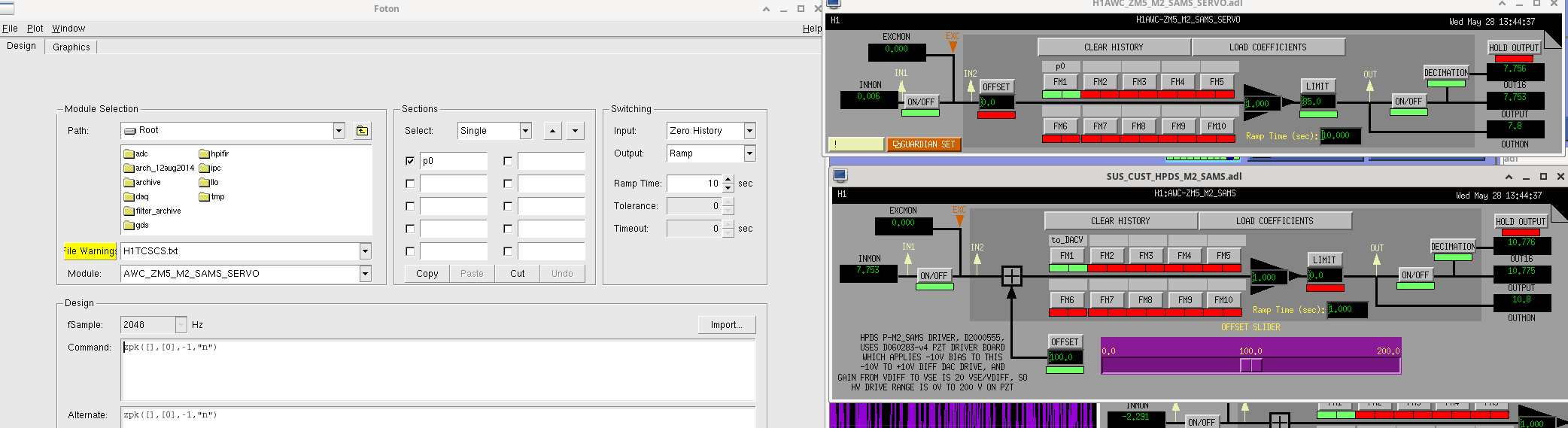This screenshot has height=428, width=1568.
Task: Check the fourth left-column section checkbox
Action: [x=410, y=229]
